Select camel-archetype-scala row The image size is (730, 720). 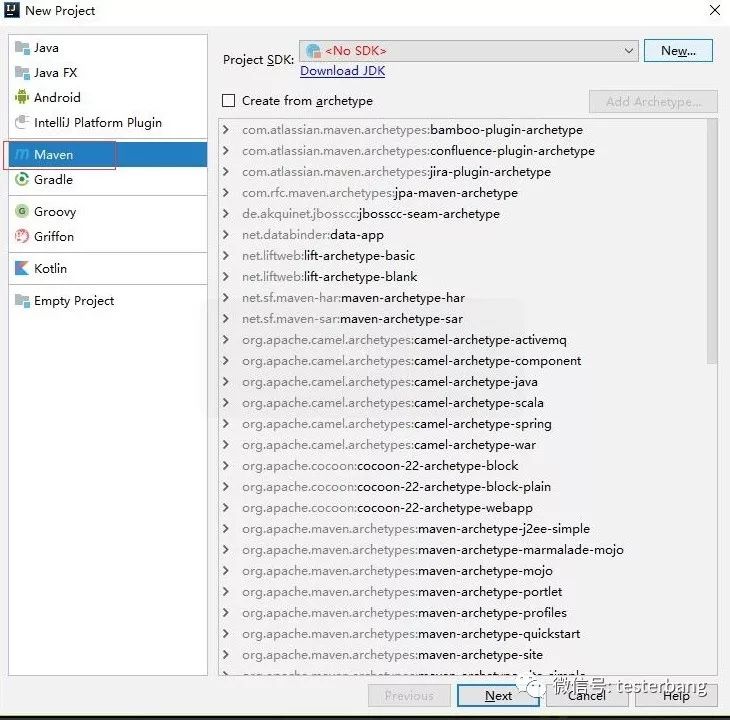(463, 403)
